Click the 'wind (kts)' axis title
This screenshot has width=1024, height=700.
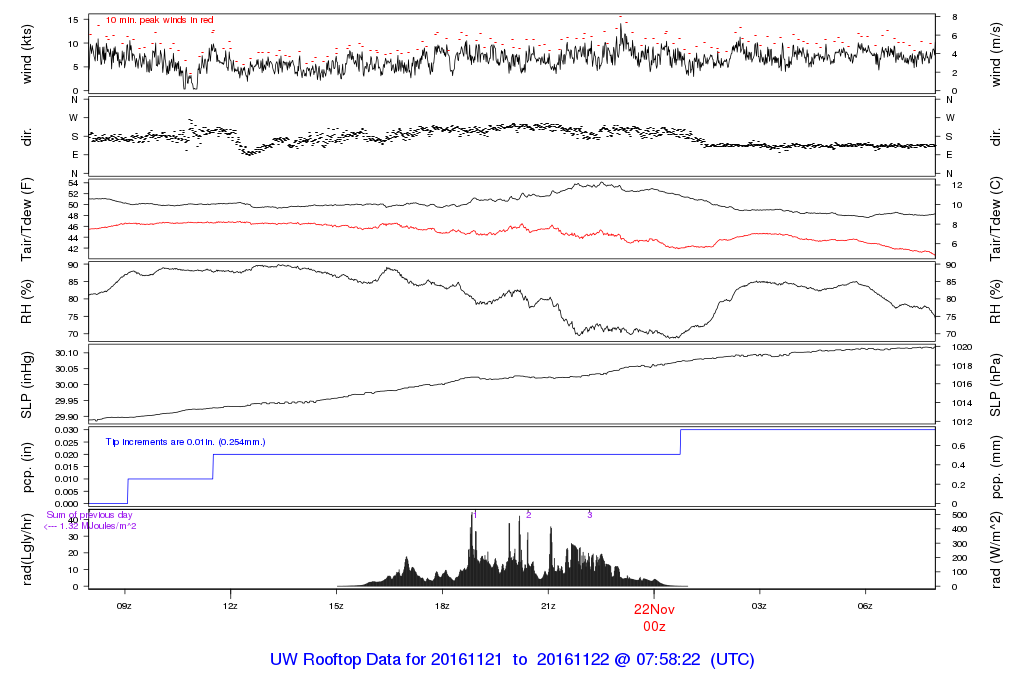point(26,54)
